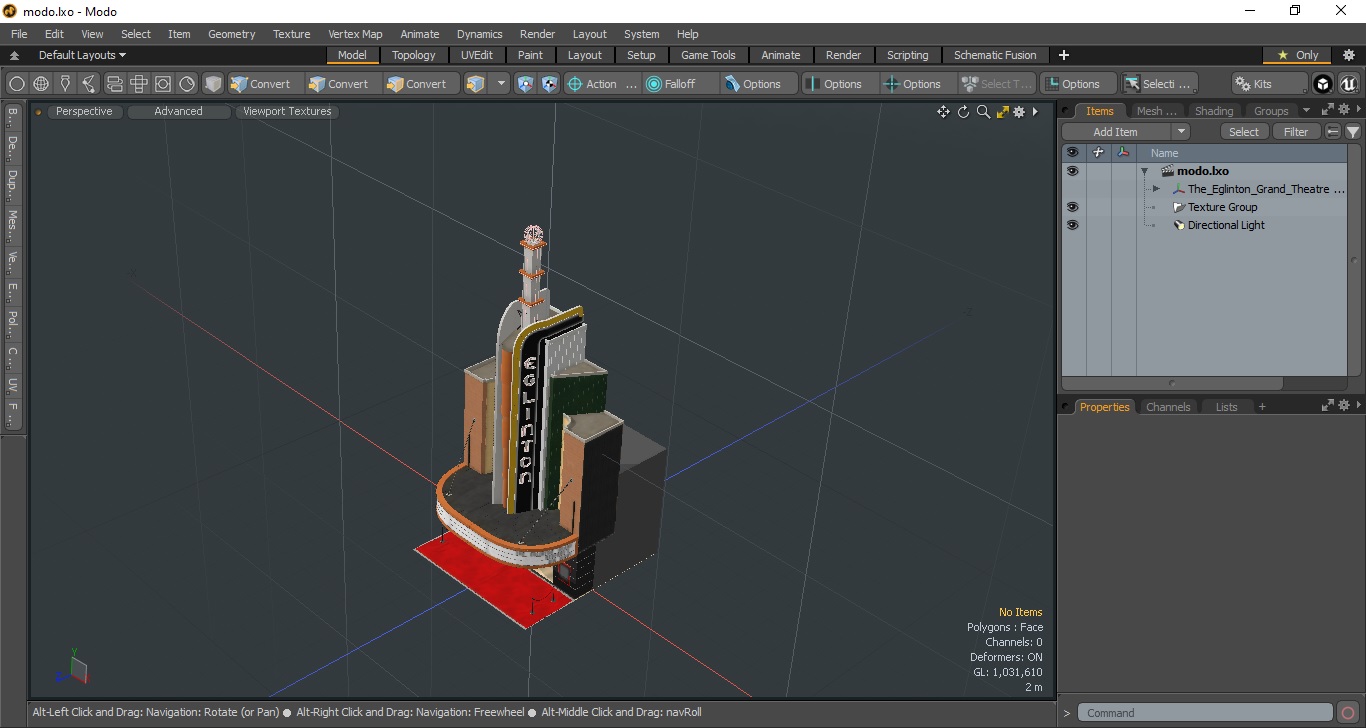The width and height of the screenshot is (1366, 728).
Task: Switch to the UVEdit layout tab
Action: [x=477, y=55]
